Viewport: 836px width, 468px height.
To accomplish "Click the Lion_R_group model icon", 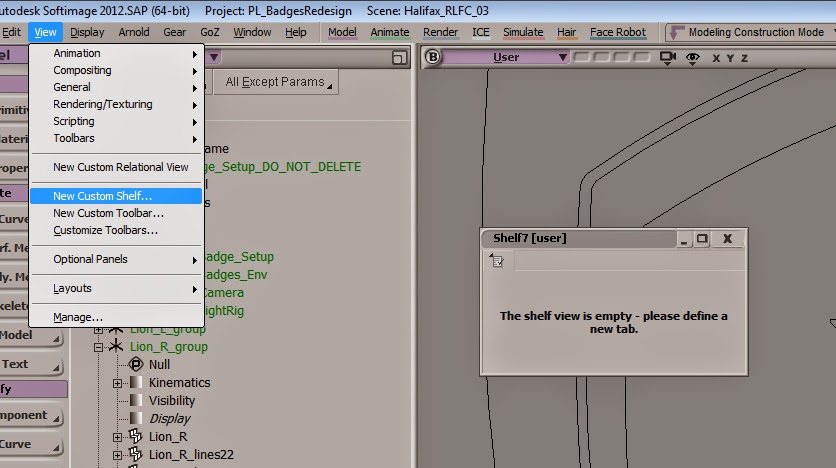I will pos(116,346).
